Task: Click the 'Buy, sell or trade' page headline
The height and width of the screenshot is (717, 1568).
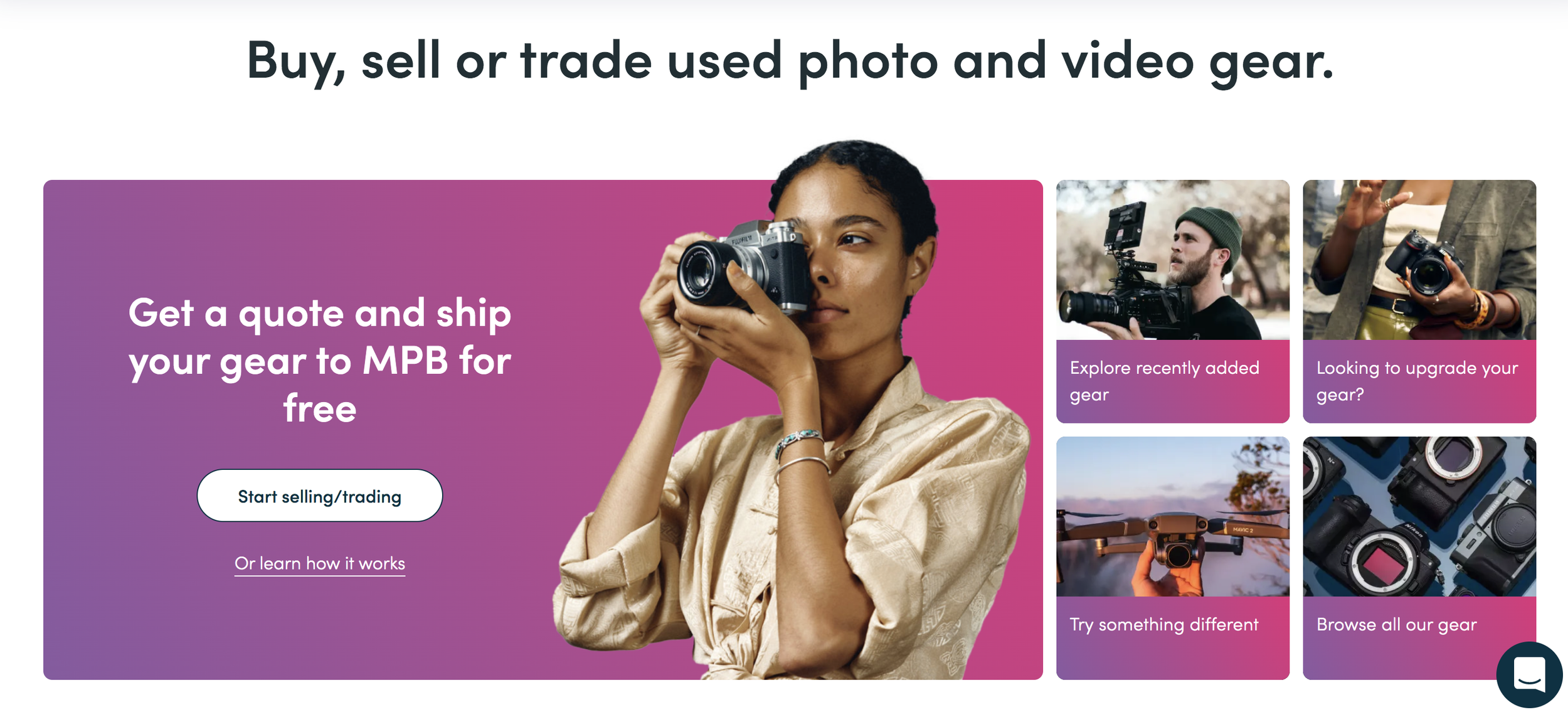Action: click(x=790, y=61)
